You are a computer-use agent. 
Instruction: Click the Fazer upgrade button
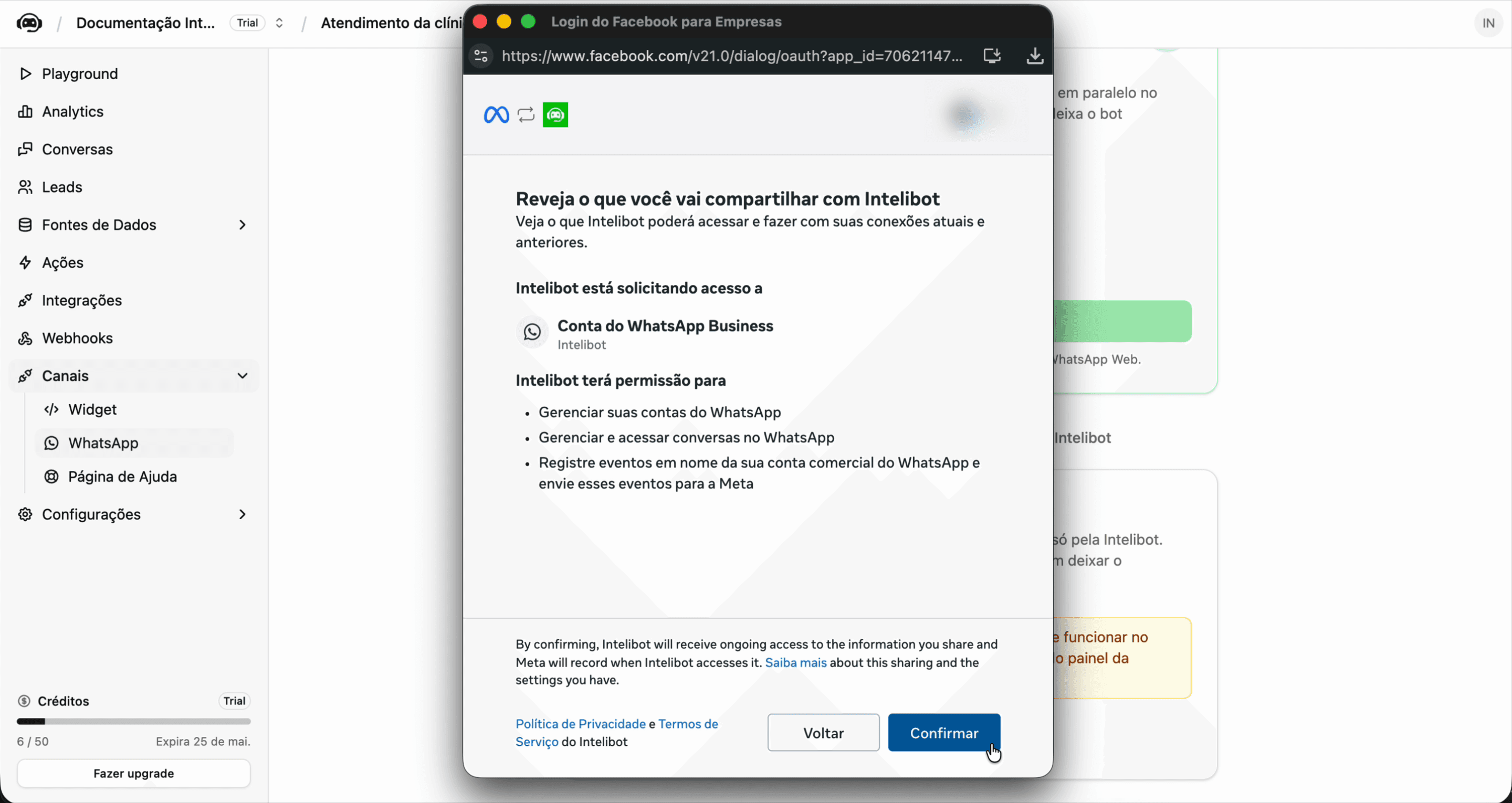[134, 774]
